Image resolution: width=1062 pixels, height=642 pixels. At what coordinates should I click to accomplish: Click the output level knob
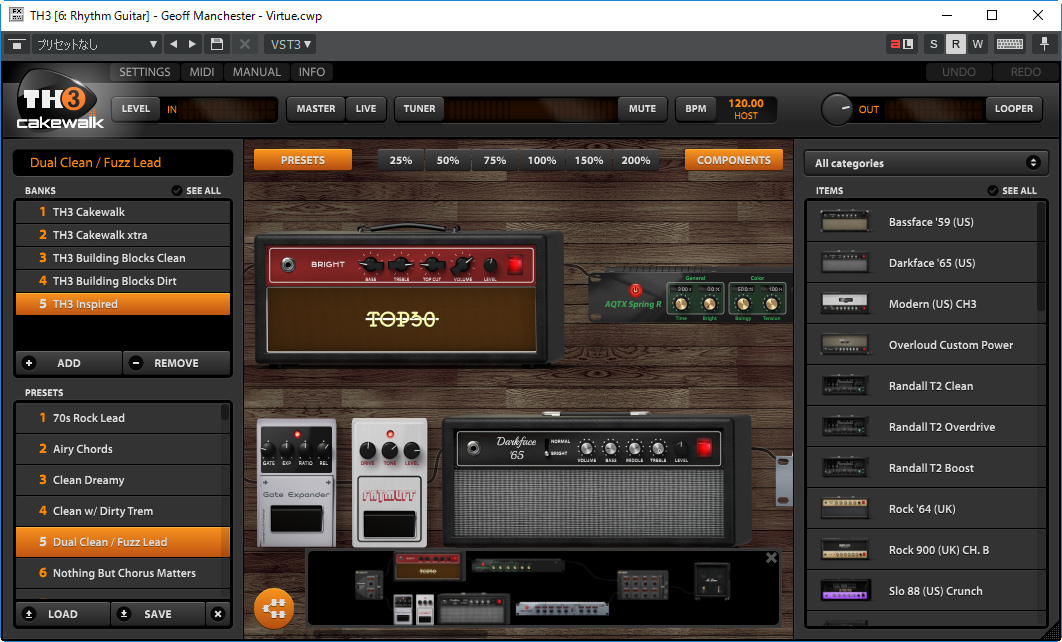click(x=836, y=109)
